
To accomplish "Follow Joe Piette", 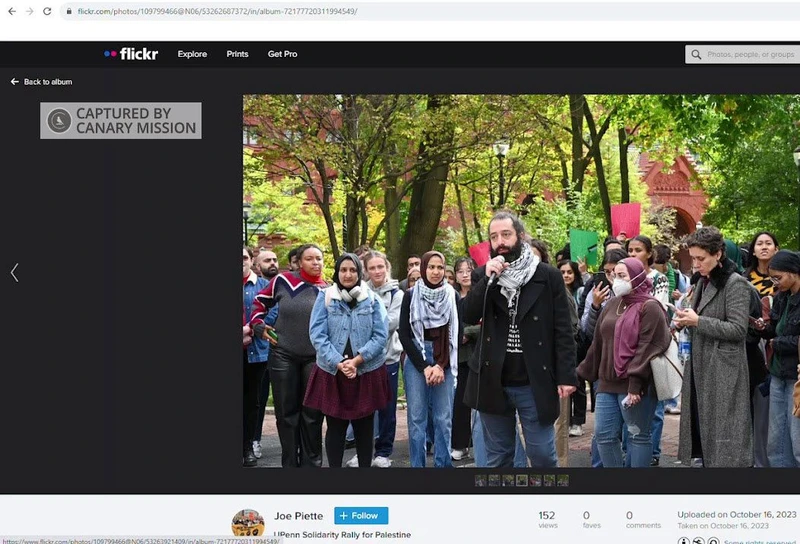I will 360,516.
